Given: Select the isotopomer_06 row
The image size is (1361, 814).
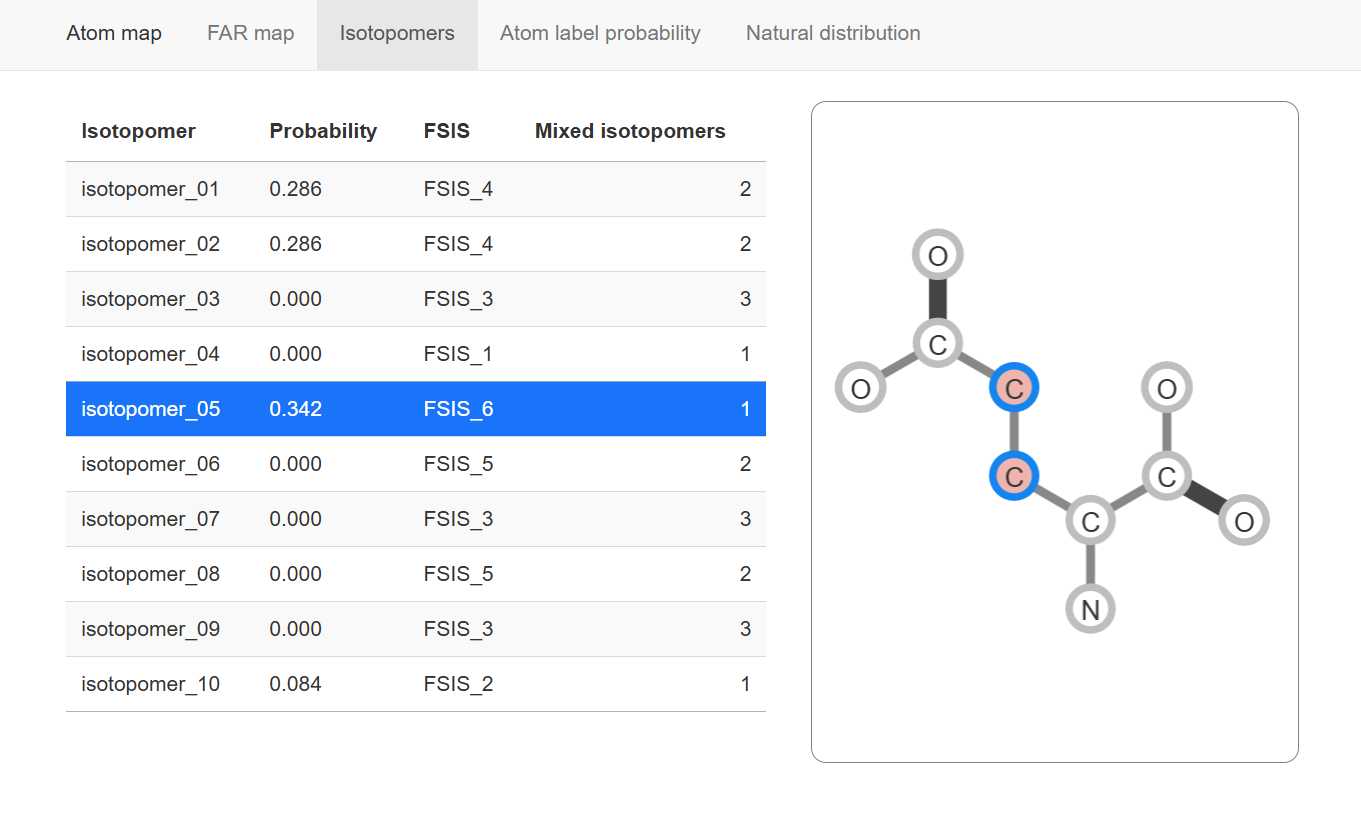Looking at the screenshot, I should pyautogui.click(x=416, y=464).
